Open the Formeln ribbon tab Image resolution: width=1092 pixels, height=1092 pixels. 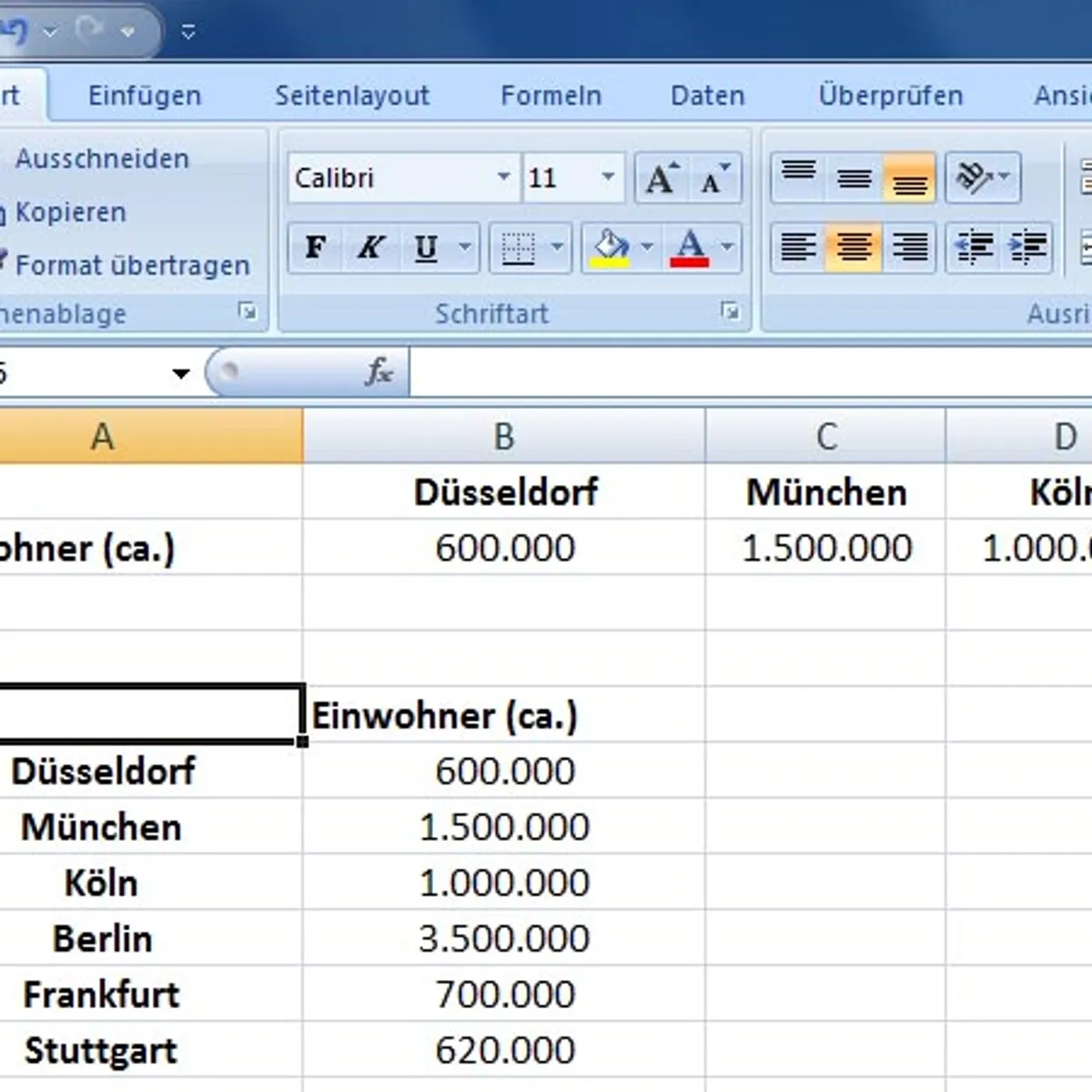551,96
